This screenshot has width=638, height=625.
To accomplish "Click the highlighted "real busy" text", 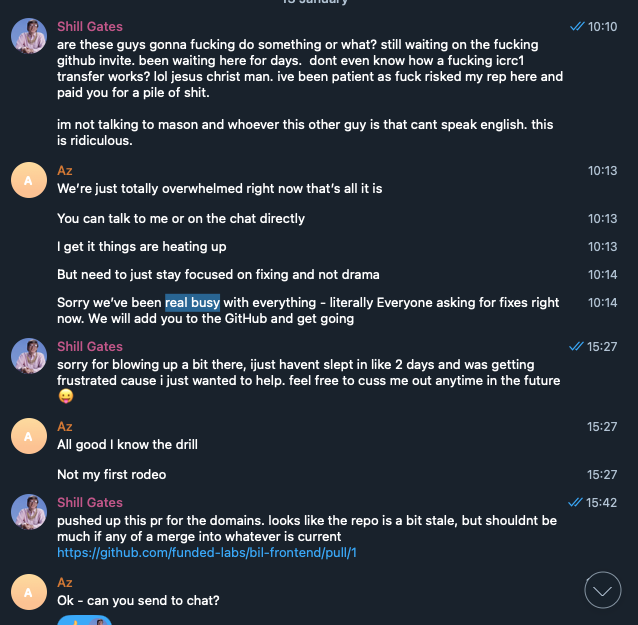I will point(192,303).
